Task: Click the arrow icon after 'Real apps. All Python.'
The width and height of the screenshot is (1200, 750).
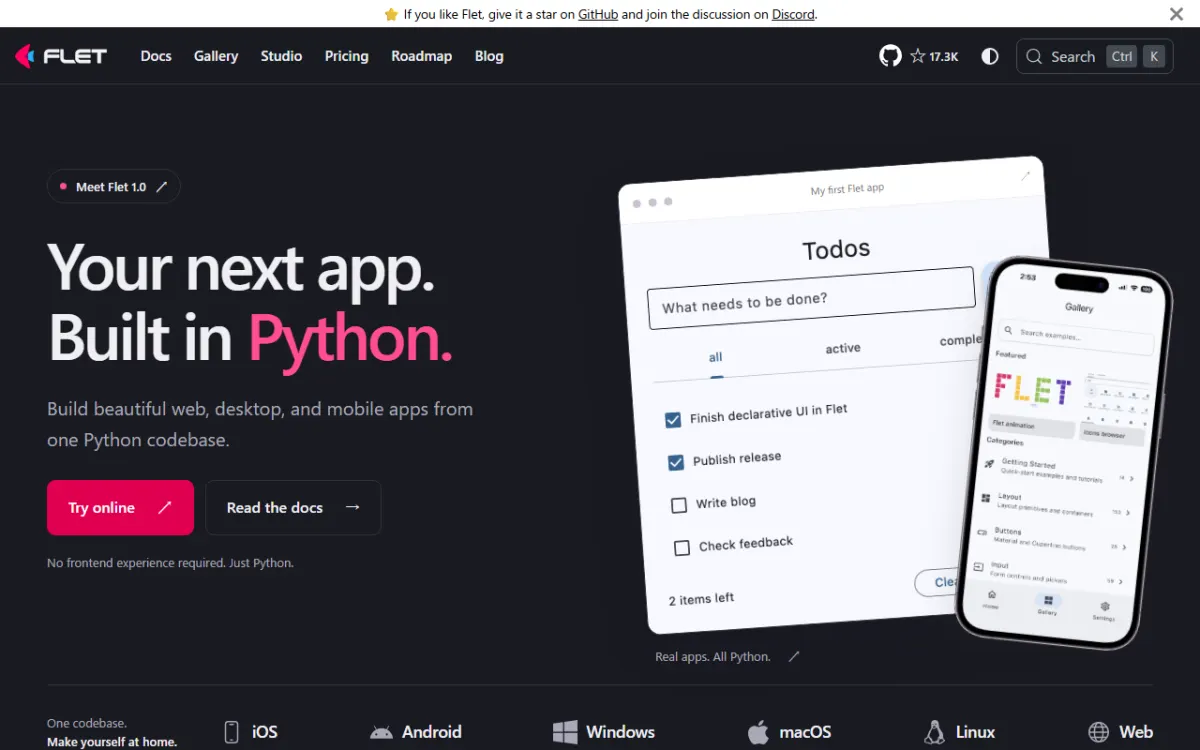Action: 794,657
